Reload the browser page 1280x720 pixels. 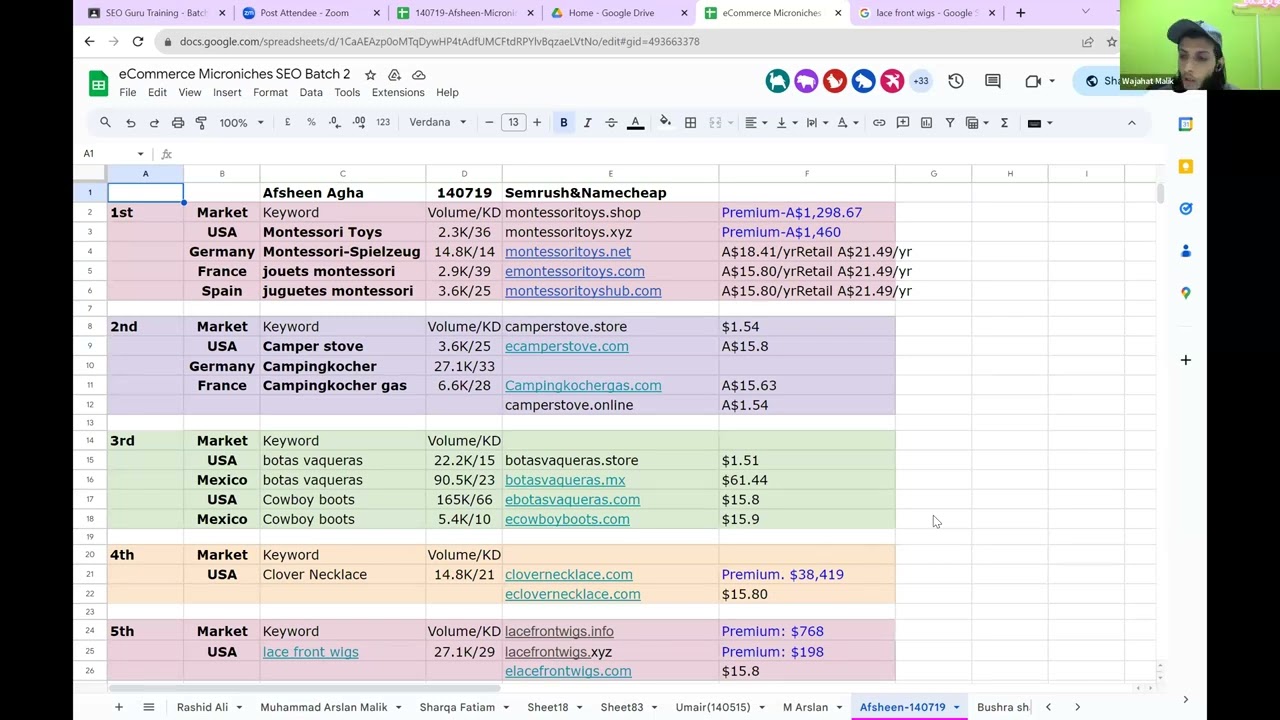click(x=138, y=42)
